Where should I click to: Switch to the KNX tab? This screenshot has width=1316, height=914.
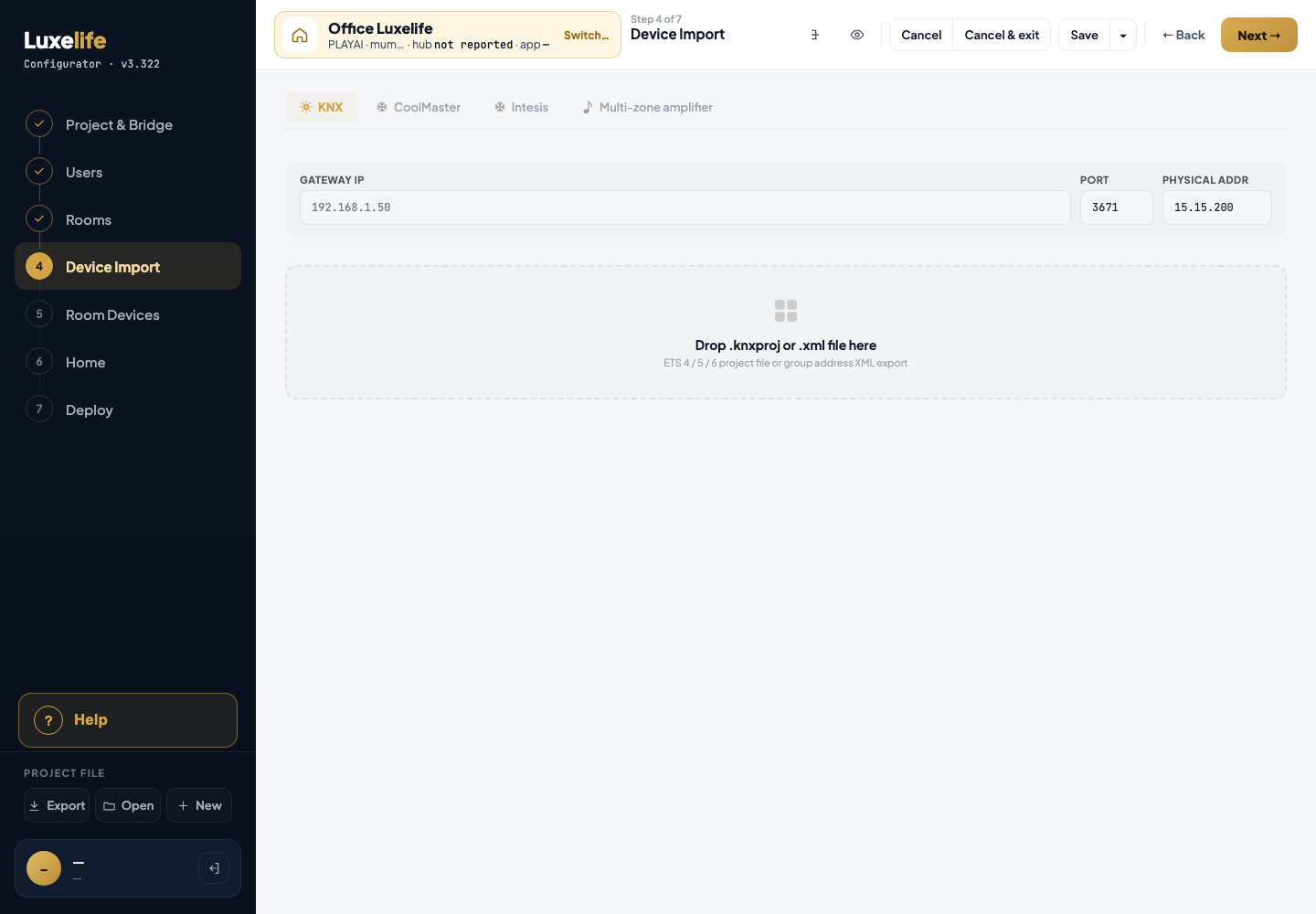[321, 107]
